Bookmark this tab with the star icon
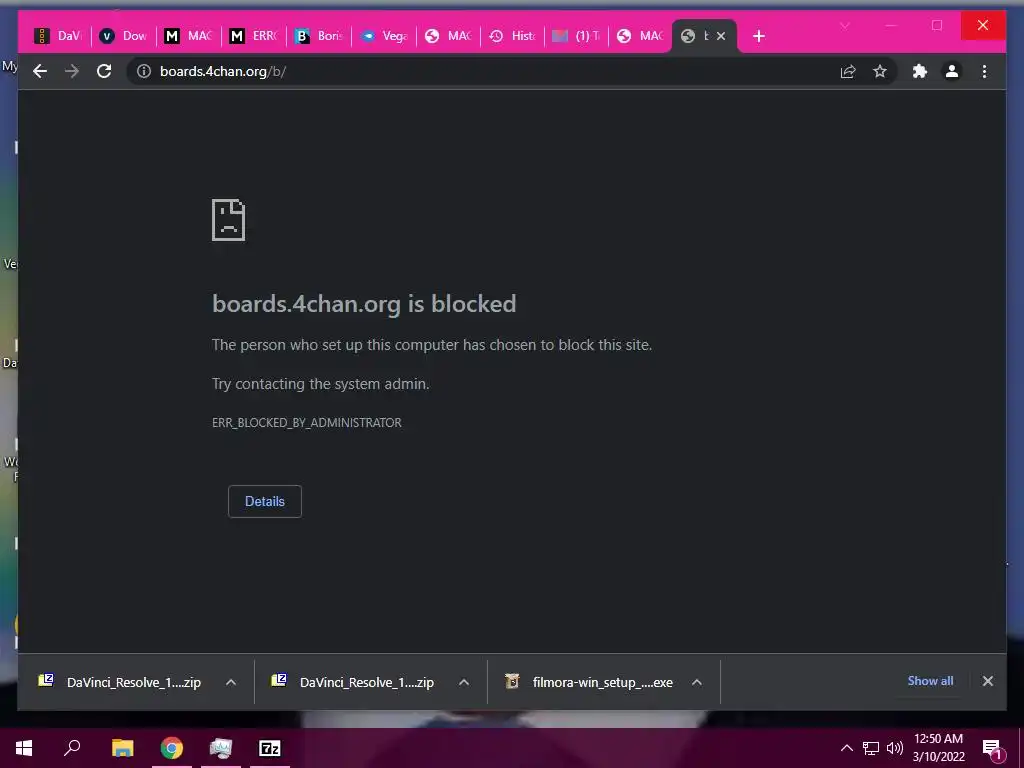 click(x=880, y=71)
